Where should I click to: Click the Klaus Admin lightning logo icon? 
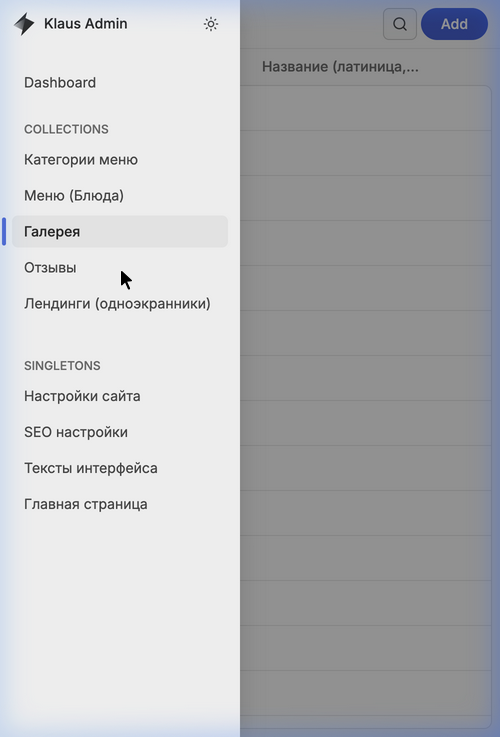[24, 24]
